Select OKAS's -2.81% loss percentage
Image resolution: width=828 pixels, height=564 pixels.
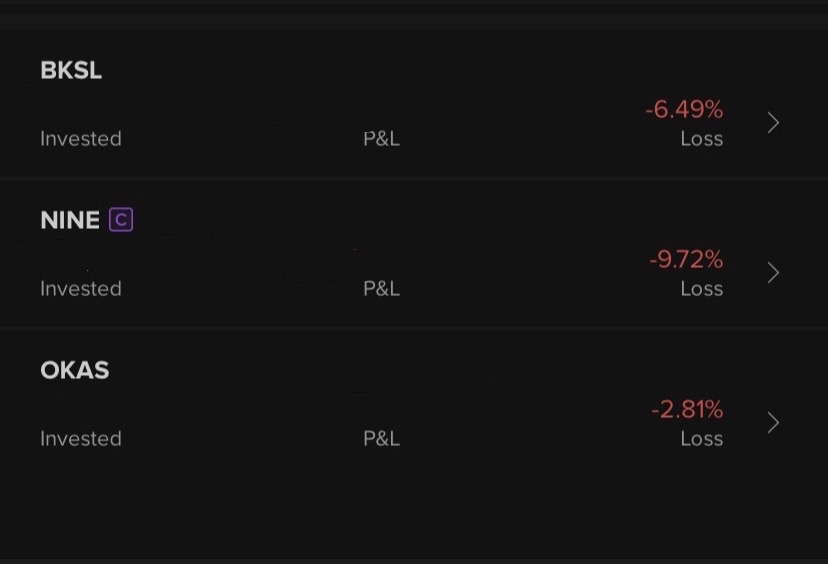tap(686, 410)
